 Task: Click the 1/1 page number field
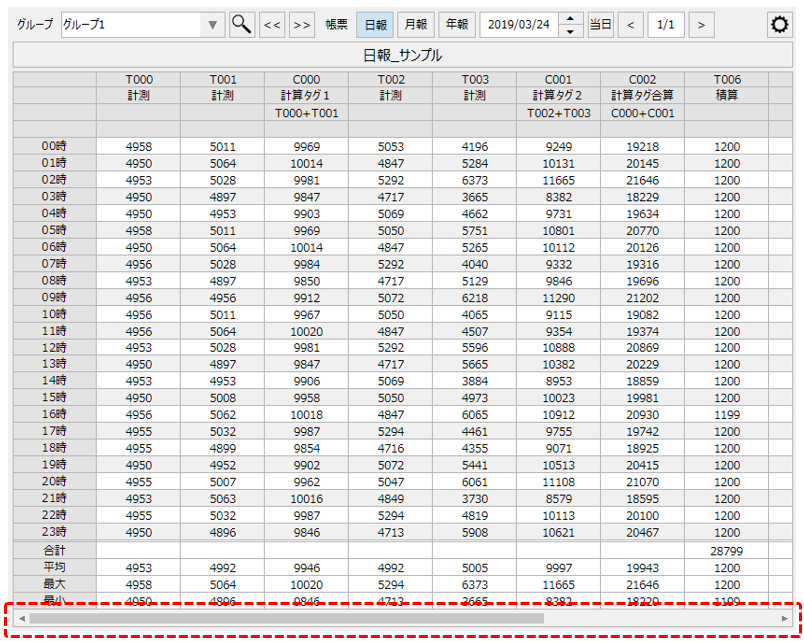tap(665, 25)
